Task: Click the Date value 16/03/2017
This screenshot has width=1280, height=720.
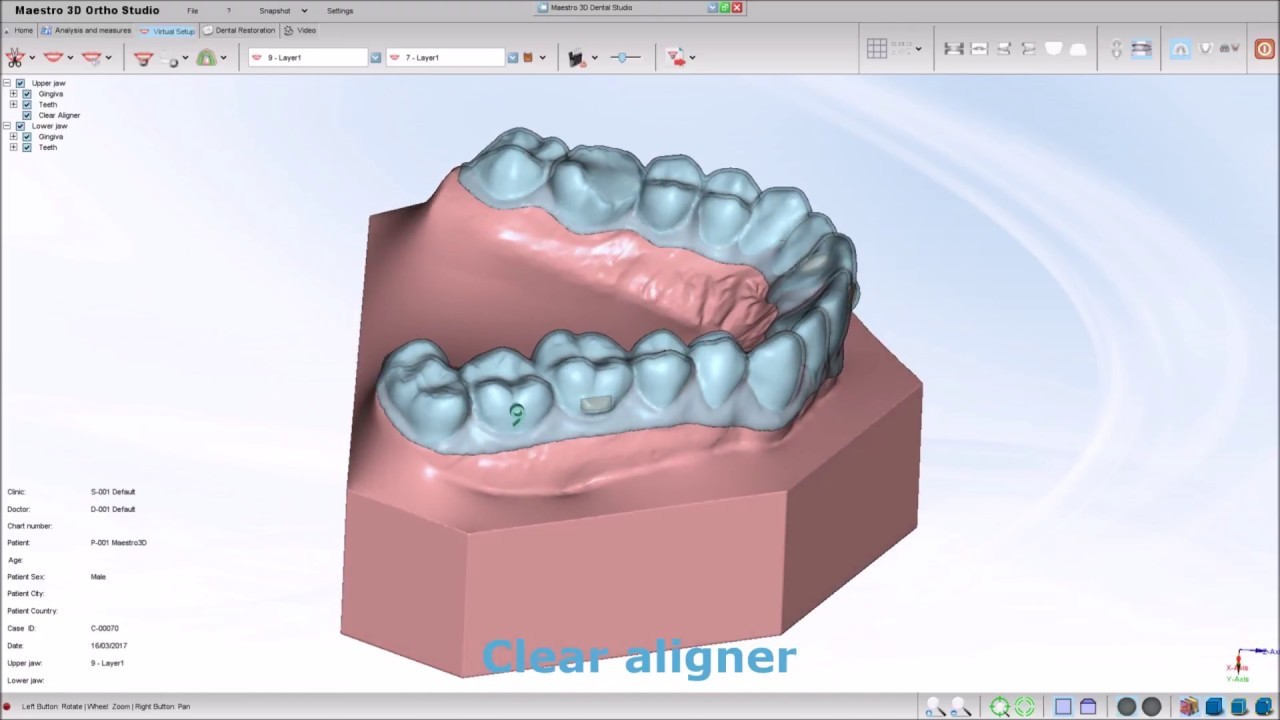Action: click(x=109, y=646)
